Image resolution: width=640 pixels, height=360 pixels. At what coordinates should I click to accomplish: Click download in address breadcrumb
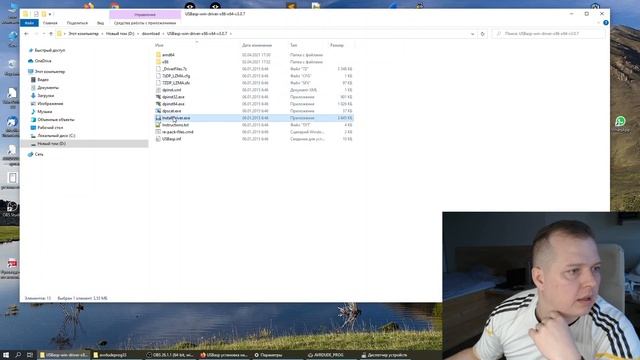[151, 33]
